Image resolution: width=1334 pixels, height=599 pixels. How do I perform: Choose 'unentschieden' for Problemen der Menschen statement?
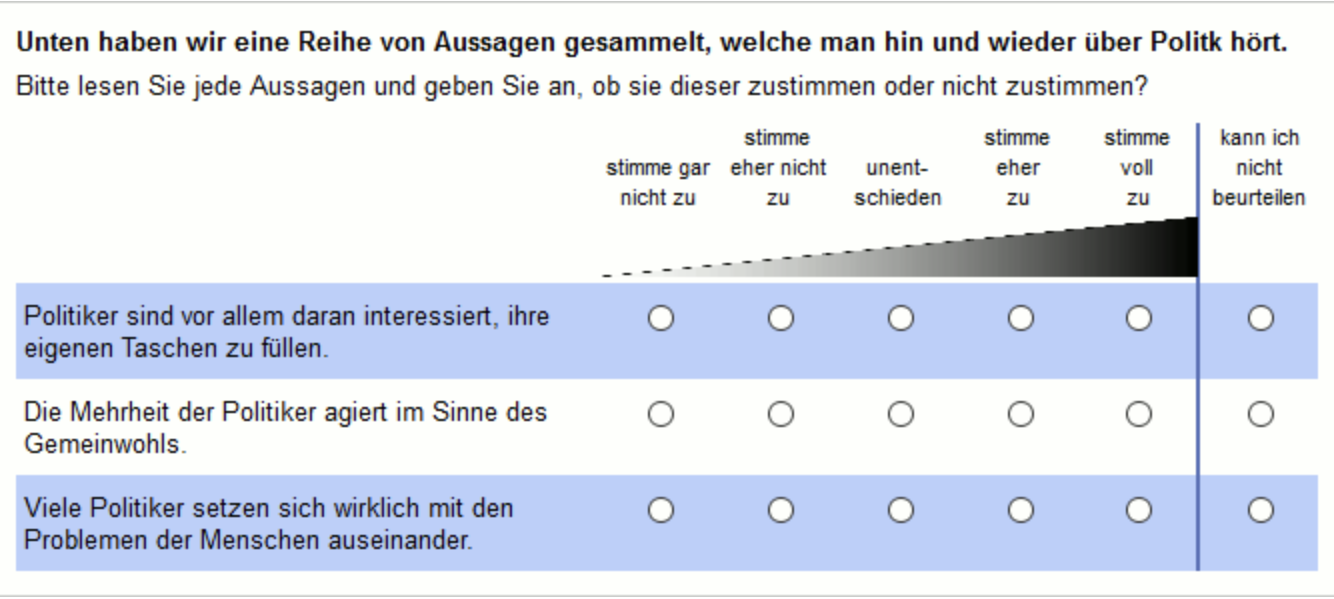coord(901,510)
